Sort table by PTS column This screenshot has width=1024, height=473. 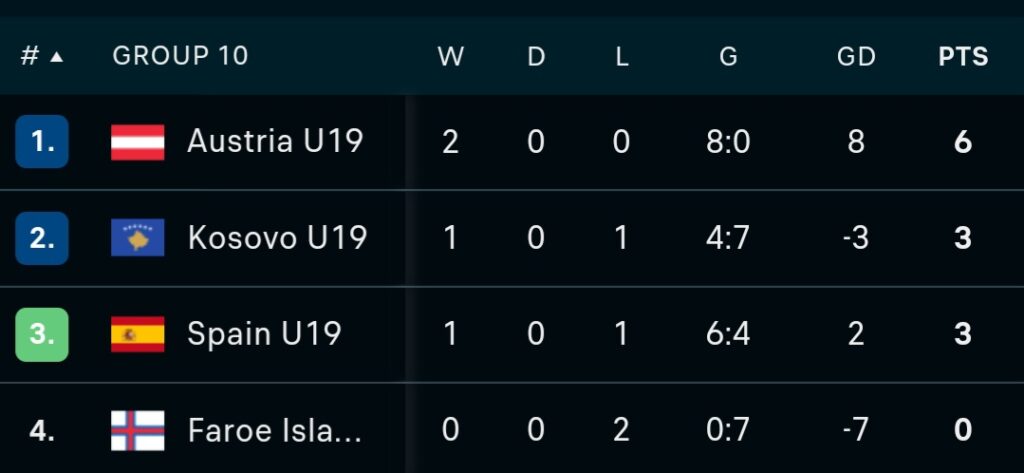point(963,57)
